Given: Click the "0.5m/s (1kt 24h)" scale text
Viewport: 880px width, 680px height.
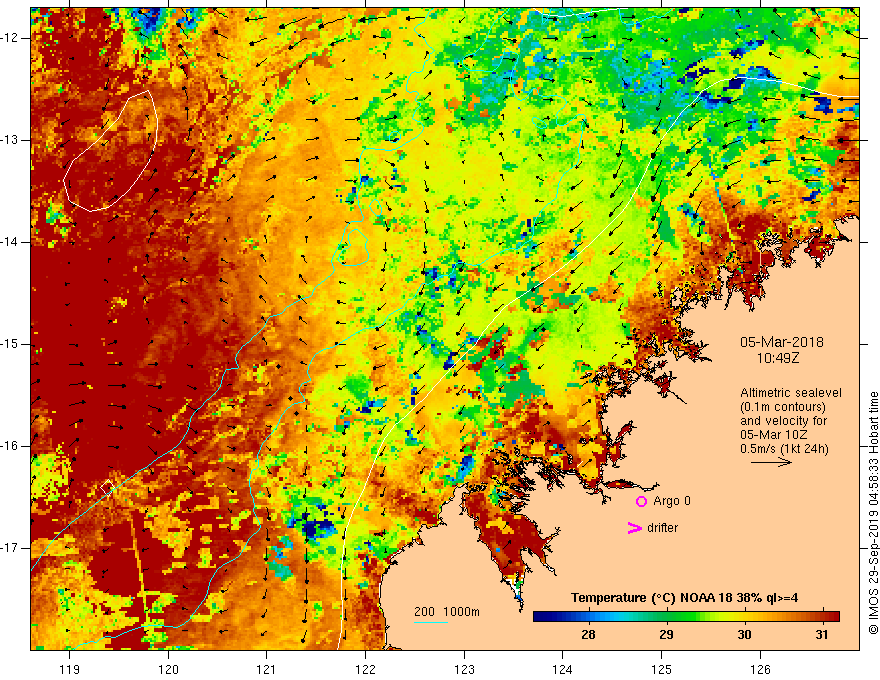Looking at the screenshot, I should click(784, 449).
